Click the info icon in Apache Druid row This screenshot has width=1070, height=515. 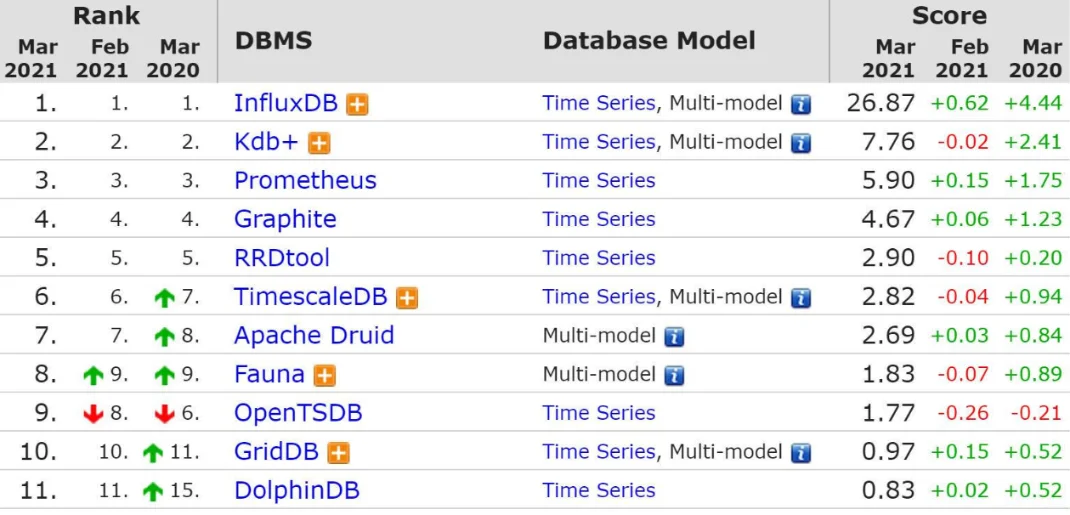[675, 337]
